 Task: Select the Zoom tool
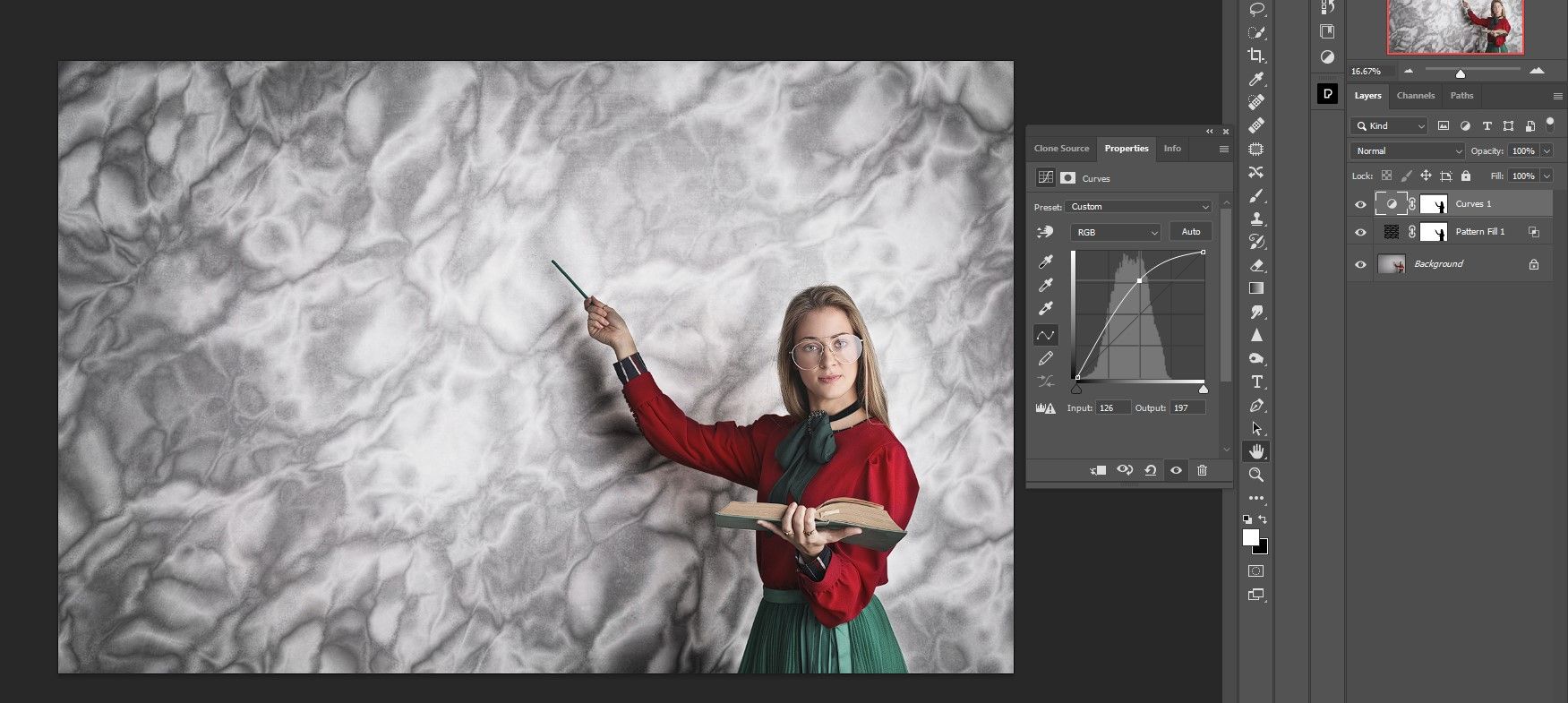click(1256, 475)
